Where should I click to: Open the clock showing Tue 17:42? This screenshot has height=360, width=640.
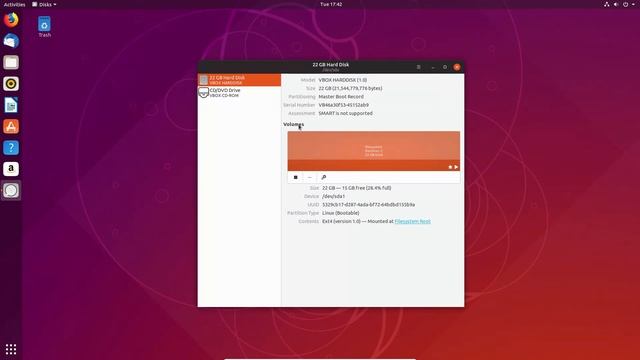[x=331, y=4]
